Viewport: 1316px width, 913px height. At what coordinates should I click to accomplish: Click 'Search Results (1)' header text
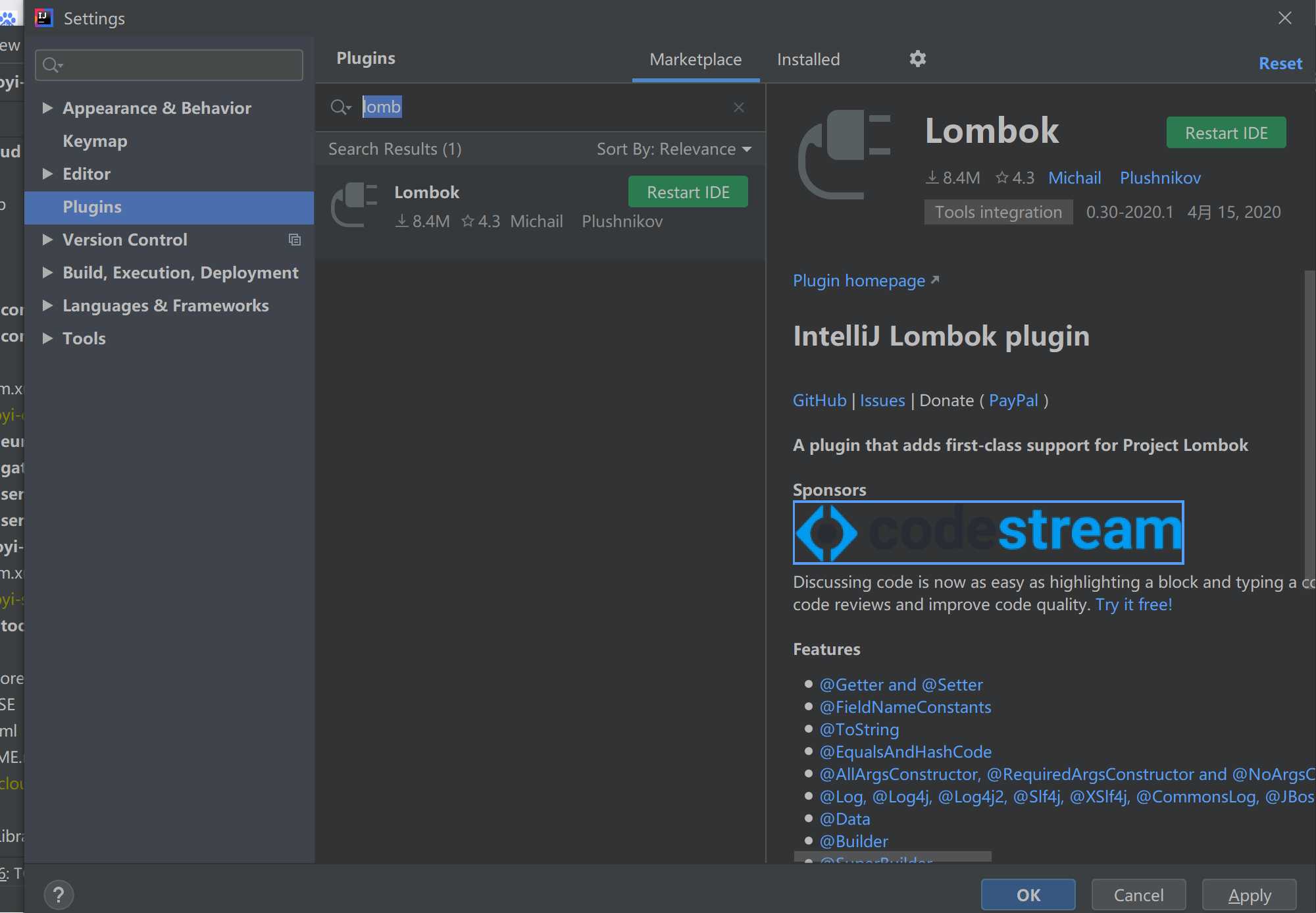[395, 149]
